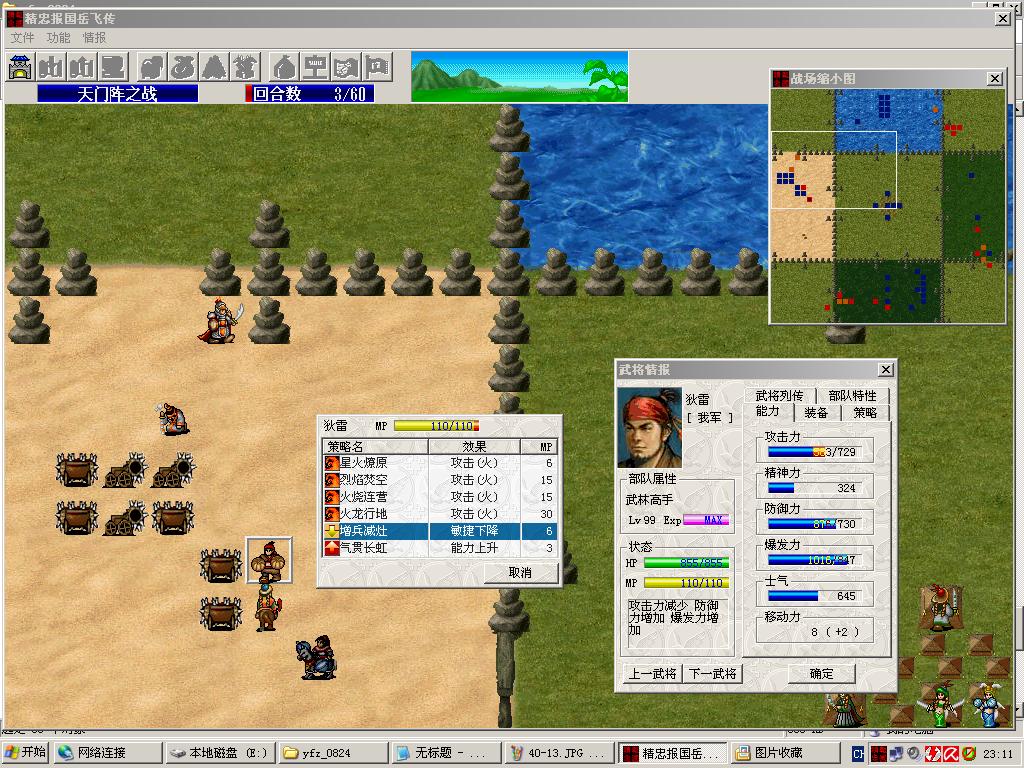The width and height of the screenshot is (1024, 768).
Task: Click 开始 Start button on taskbar
Action: click(25, 753)
